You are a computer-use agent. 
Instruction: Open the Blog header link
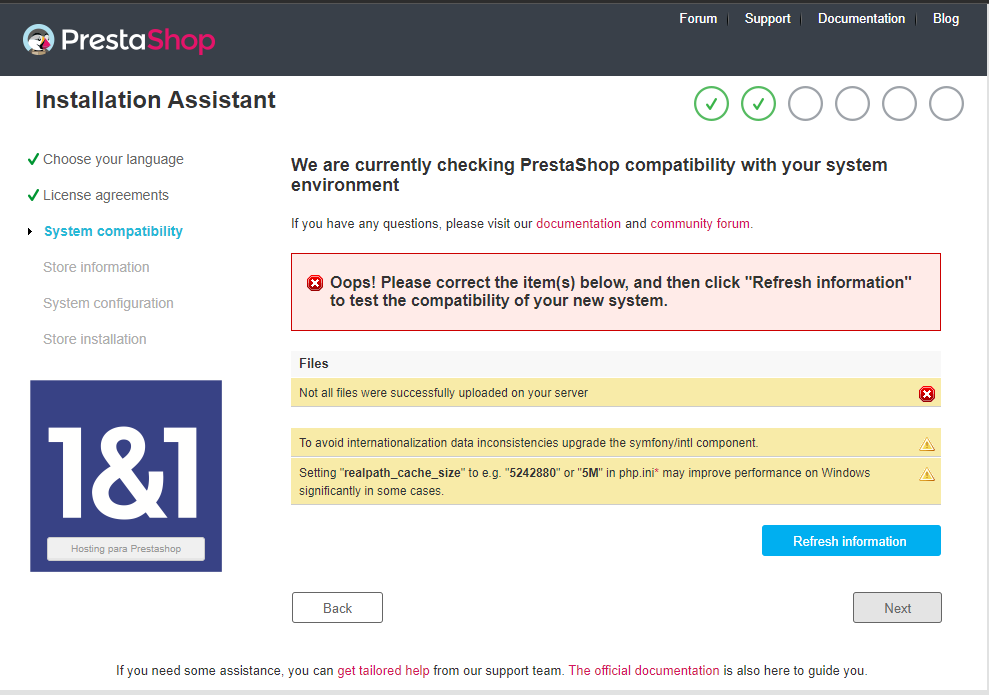point(946,19)
